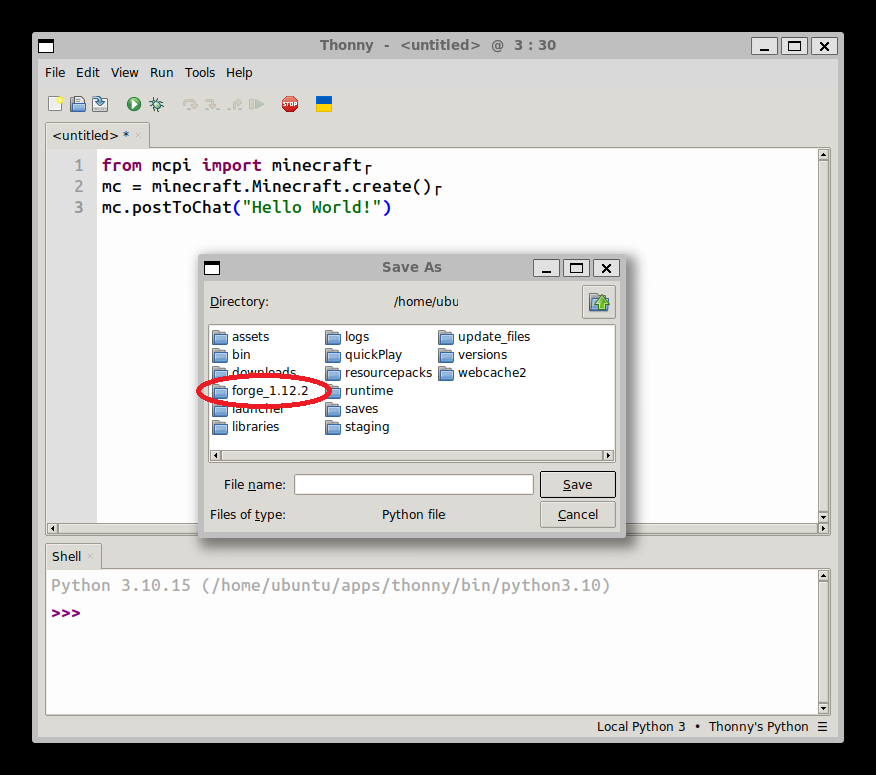The image size is (876, 775).
Task: Click editor vertical scroll down arrow
Action: point(823,516)
